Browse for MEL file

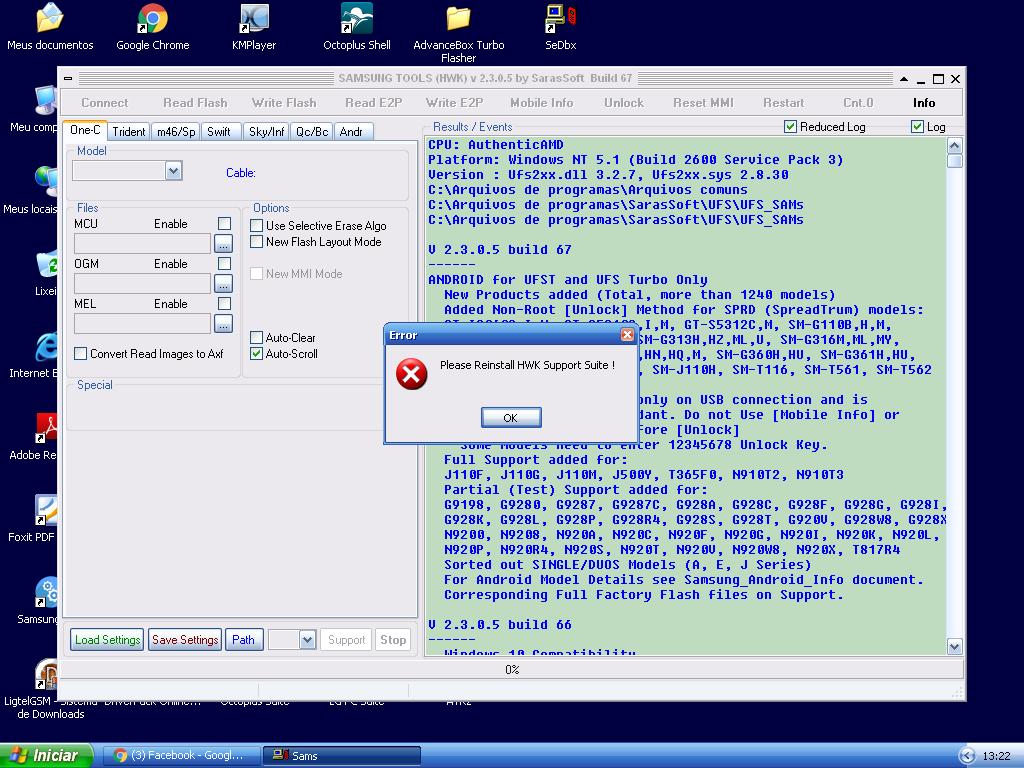(x=223, y=323)
